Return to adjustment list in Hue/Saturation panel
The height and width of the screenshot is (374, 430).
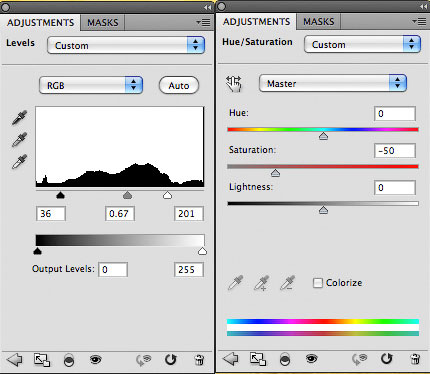230,359
